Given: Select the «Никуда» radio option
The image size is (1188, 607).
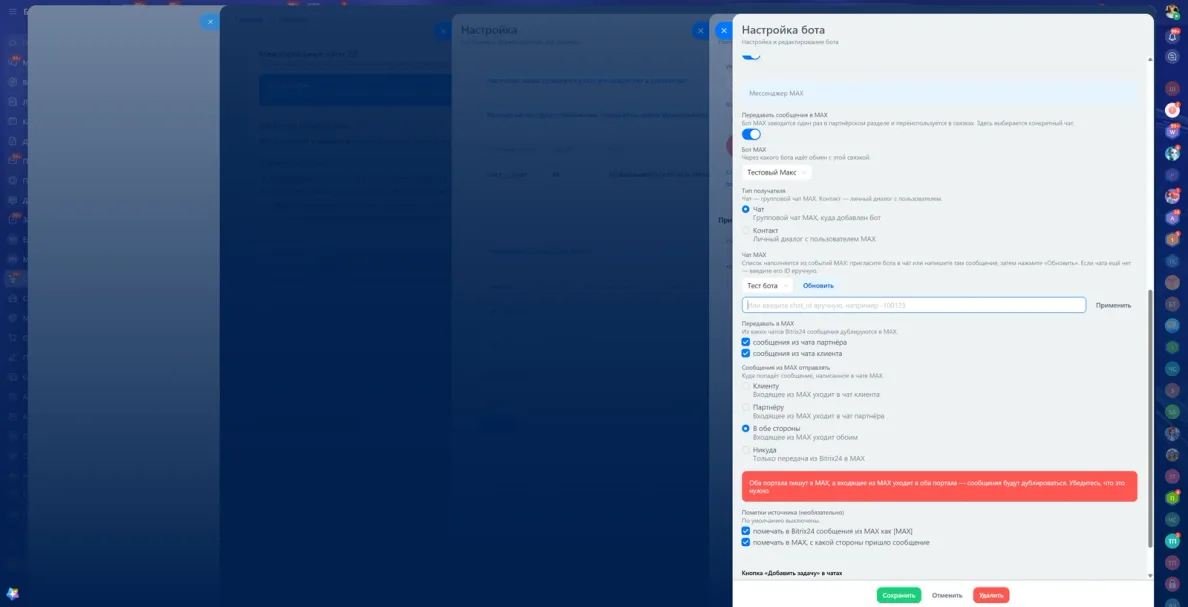Looking at the screenshot, I should (x=746, y=450).
